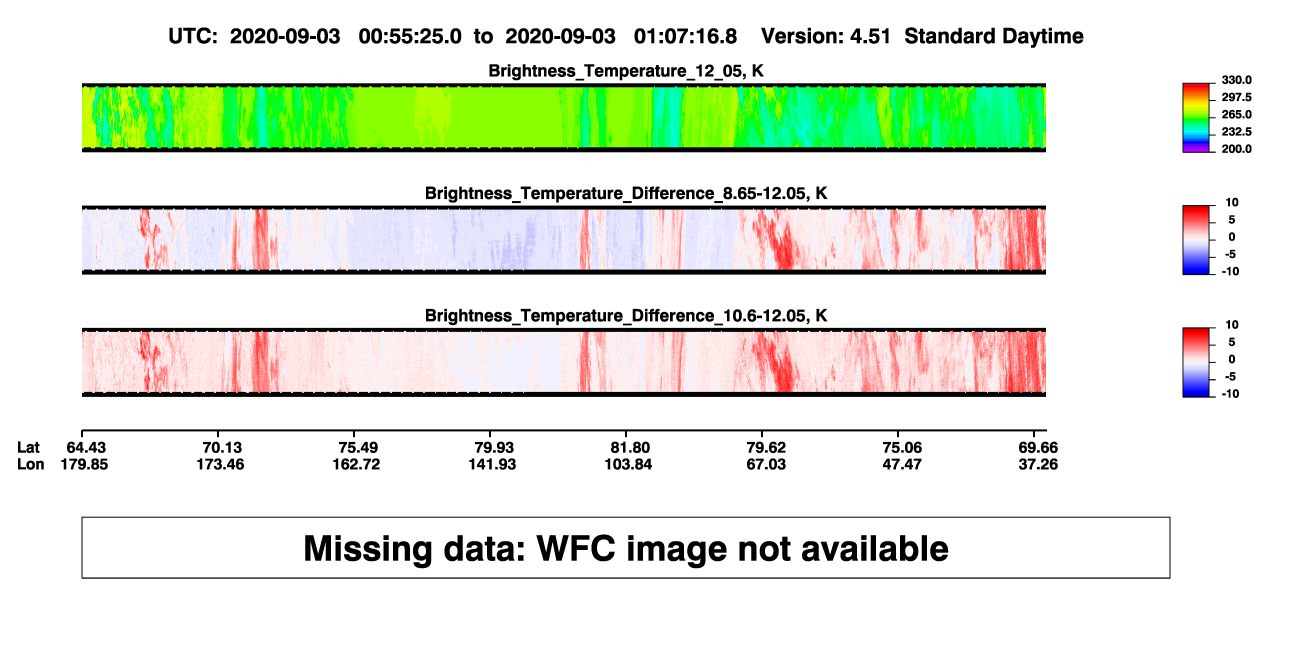The width and height of the screenshot is (1300, 667).
Task: Click longitude value '37.26'
Action: click(x=1038, y=465)
